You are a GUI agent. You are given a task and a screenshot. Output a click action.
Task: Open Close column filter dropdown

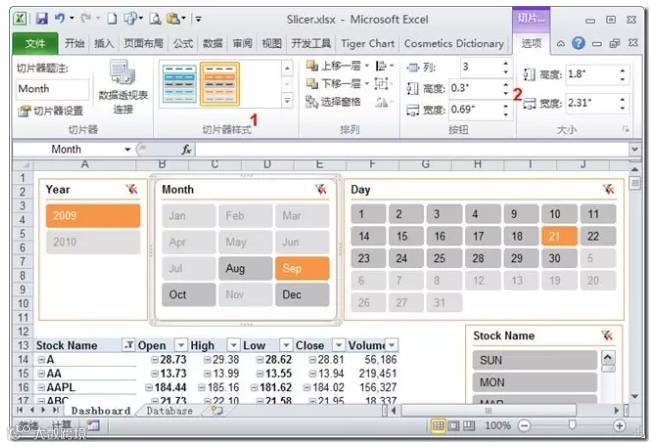pos(339,345)
